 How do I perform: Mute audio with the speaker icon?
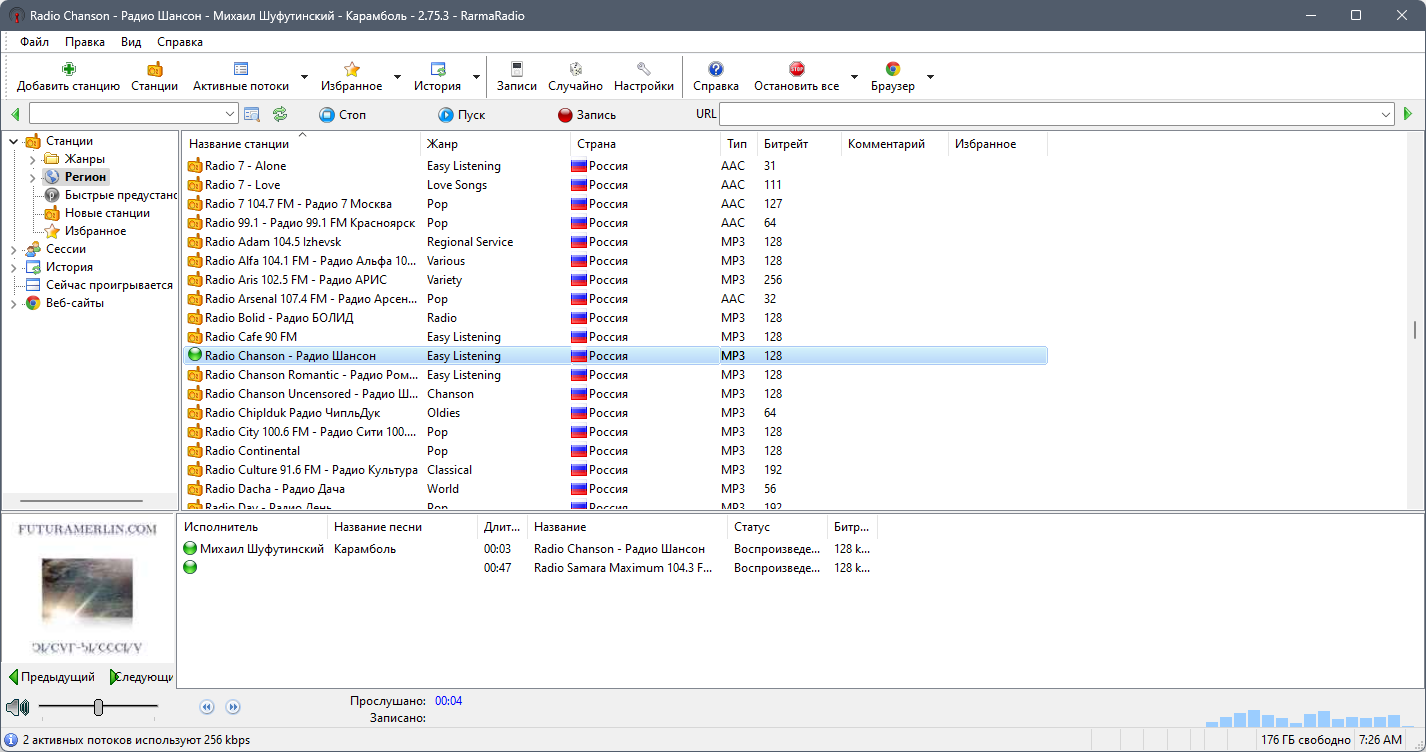[x=17, y=707]
